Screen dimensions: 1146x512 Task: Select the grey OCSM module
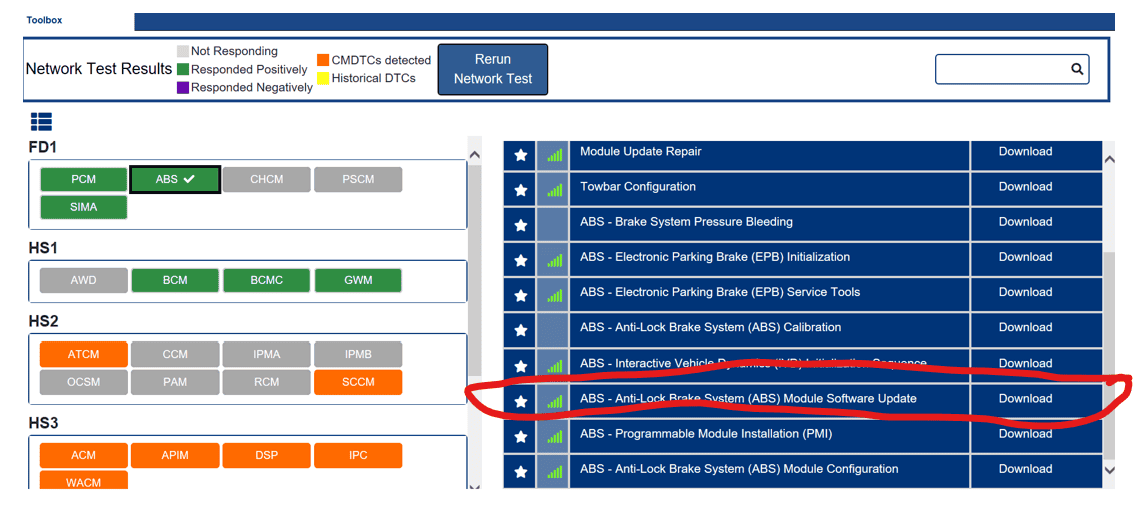[x=83, y=382]
